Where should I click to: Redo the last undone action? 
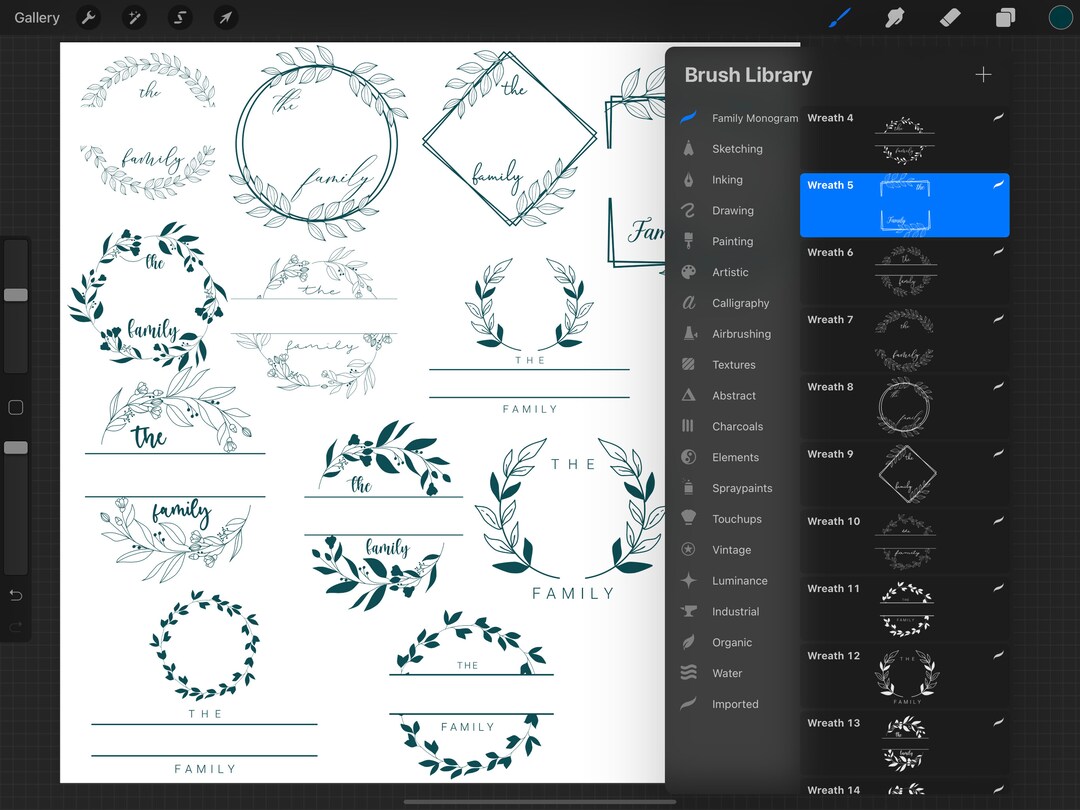pos(16,627)
